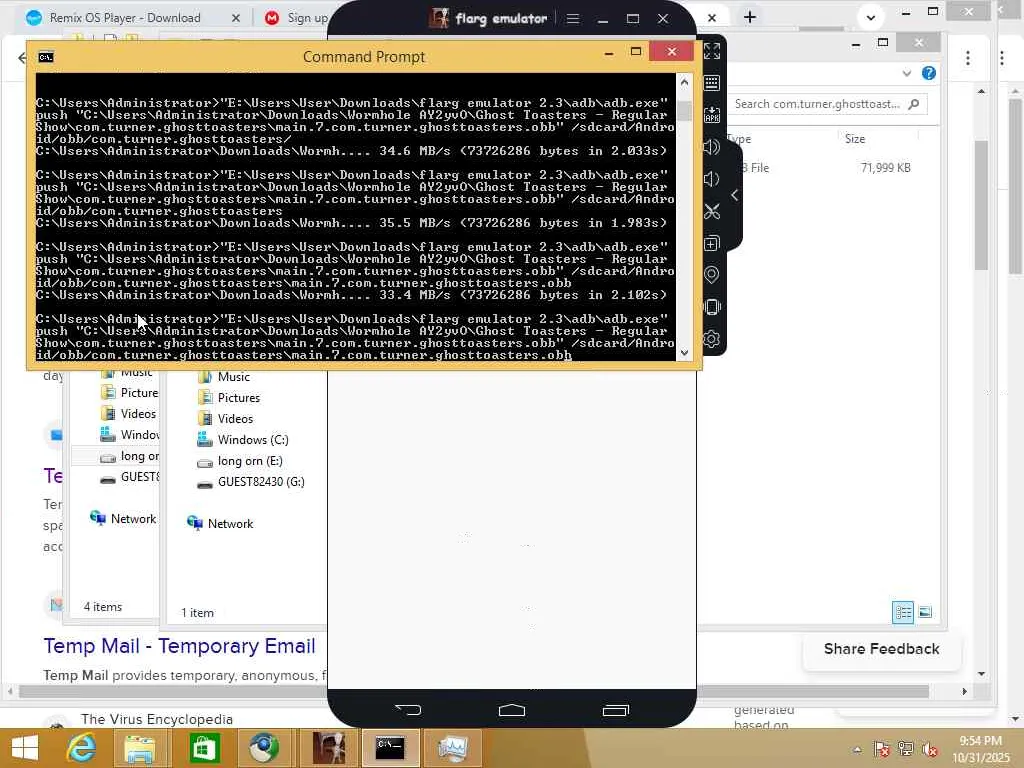This screenshot has width=1024, height=768.
Task: Open the keyboard mapping icon in emulator sidebar
Action: (x=712, y=83)
